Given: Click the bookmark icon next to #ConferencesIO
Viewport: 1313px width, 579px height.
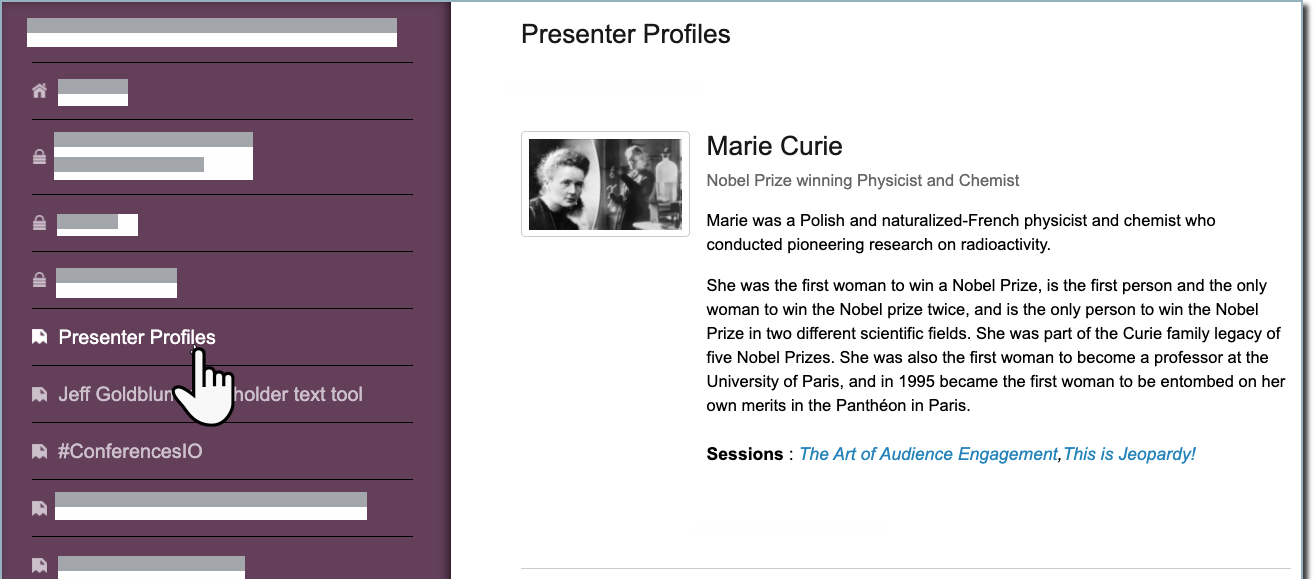Looking at the screenshot, I should tap(39, 452).
